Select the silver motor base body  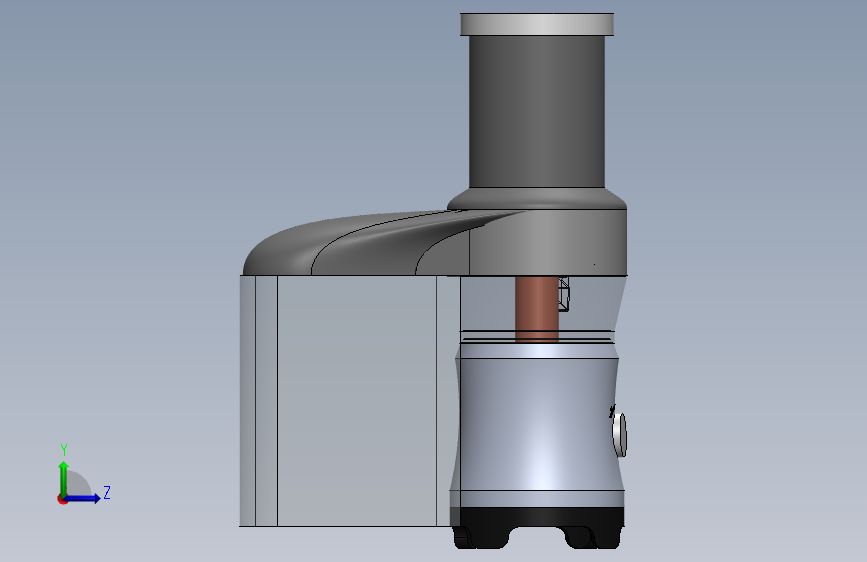(x=537, y=423)
